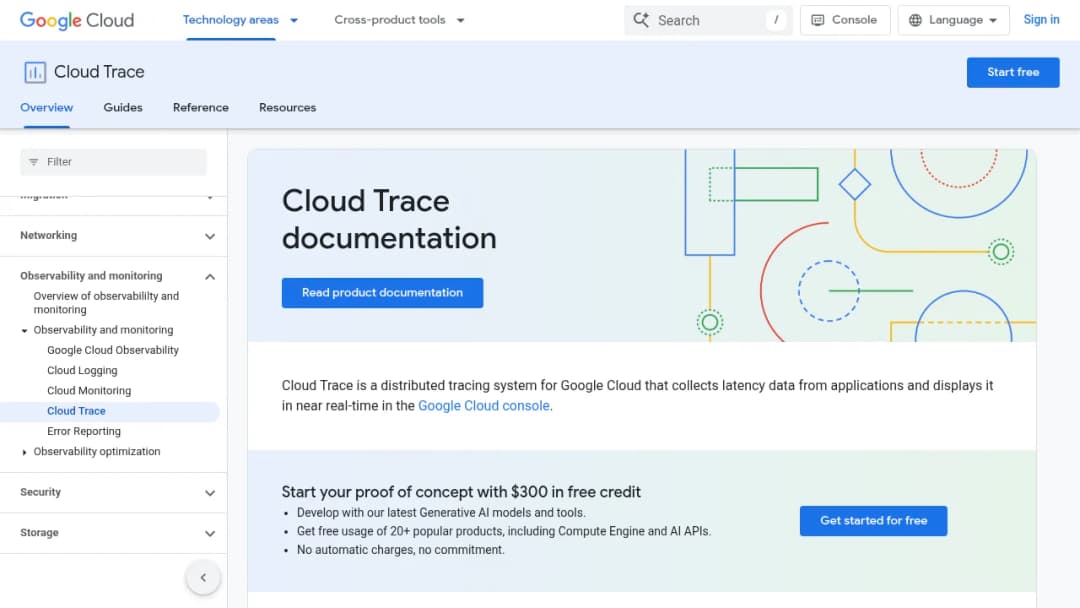Viewport: 1080px width, 608px height.
Task: Click 'No automatic charges, no commitment.' text
Action: point(400,549)
